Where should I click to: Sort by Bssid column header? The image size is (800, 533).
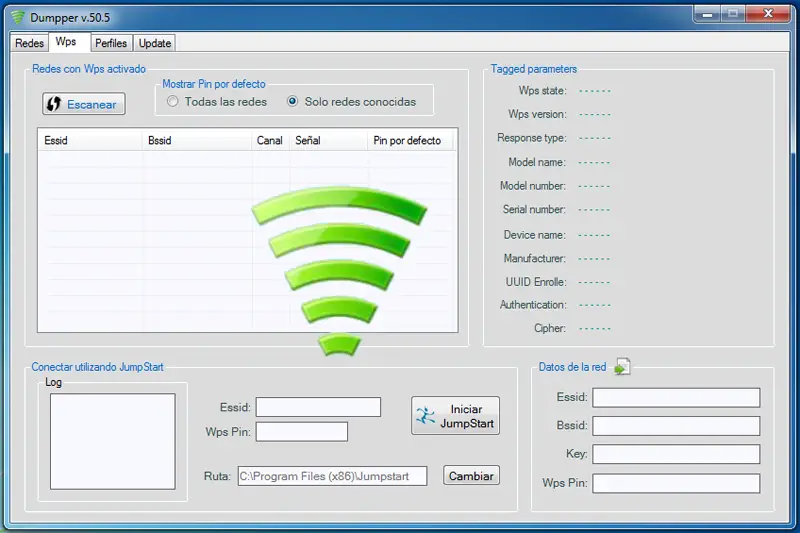coord(196,140)
